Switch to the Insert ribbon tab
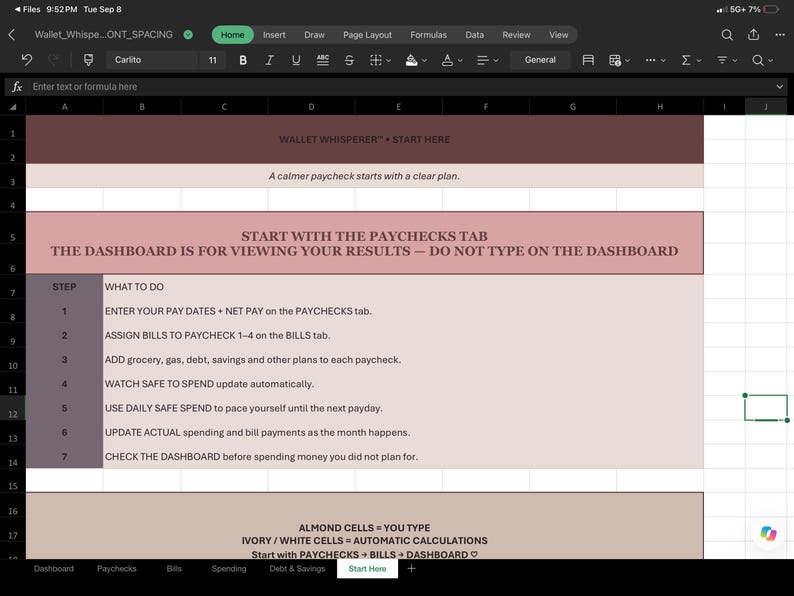Screen dimensions: 794x596 point(274,35)
